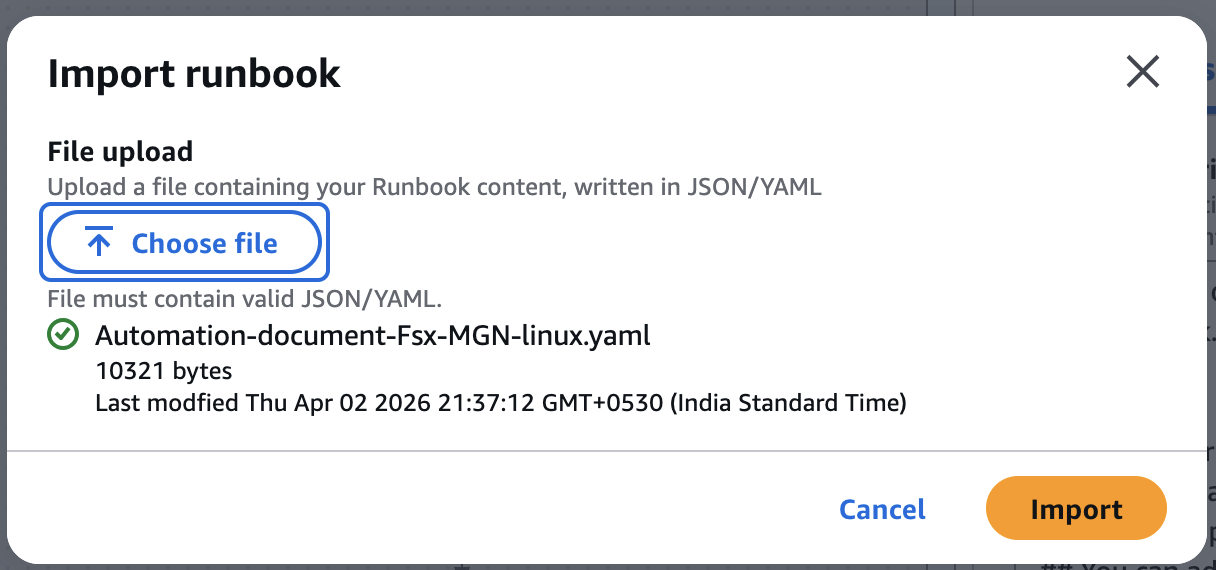
Task: Cancel the runbook import
Action: 882,509
